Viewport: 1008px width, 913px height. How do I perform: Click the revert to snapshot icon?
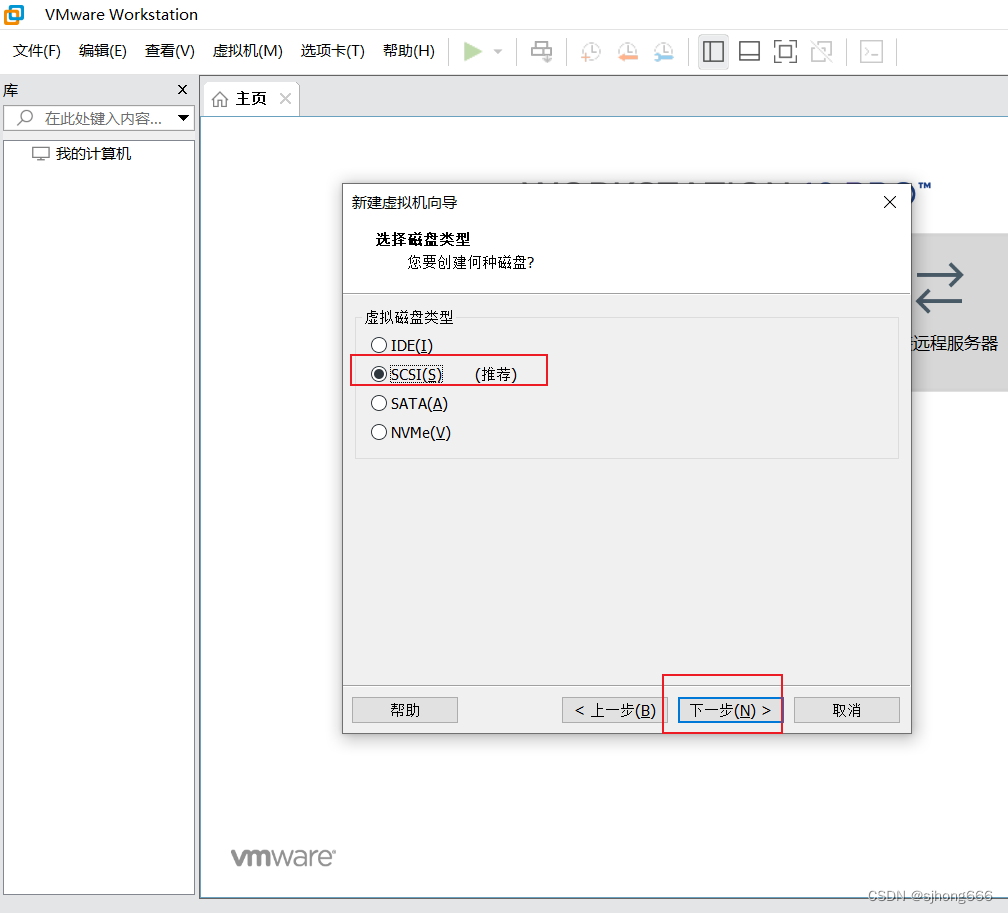[627, 51]
